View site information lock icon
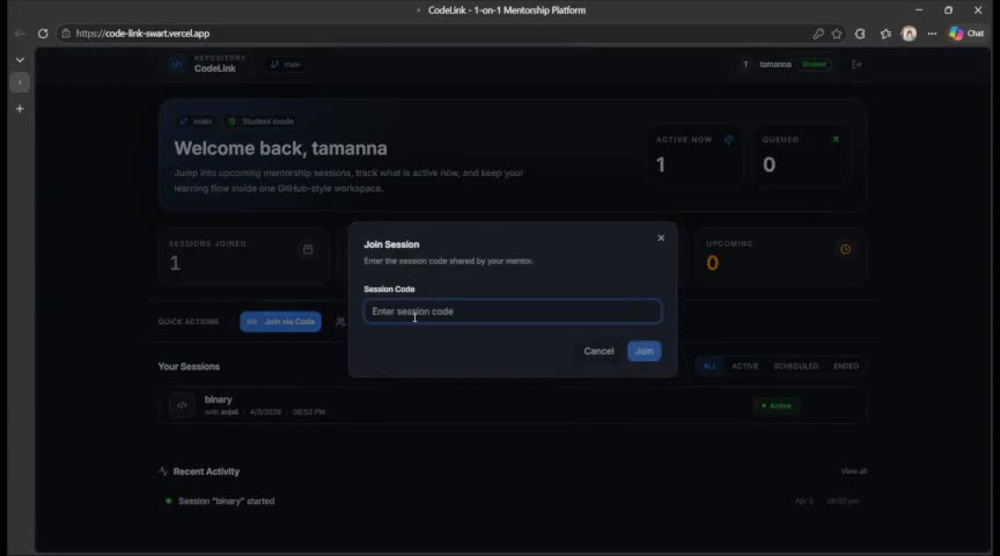Screen dimensions: 1000x556 pos(66,33)
